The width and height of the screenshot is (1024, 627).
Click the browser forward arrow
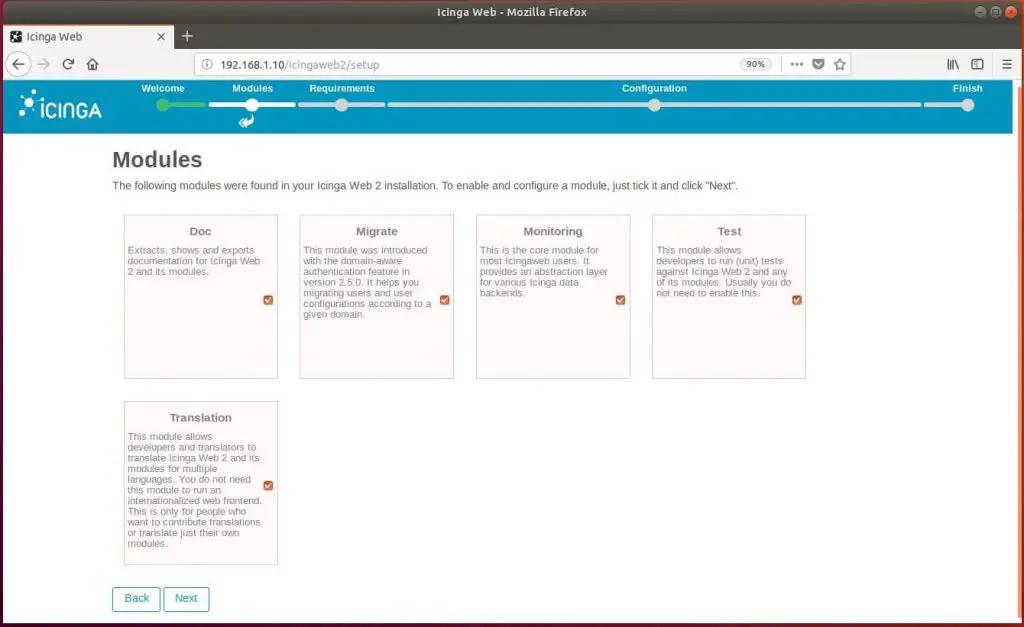(44, 64)
